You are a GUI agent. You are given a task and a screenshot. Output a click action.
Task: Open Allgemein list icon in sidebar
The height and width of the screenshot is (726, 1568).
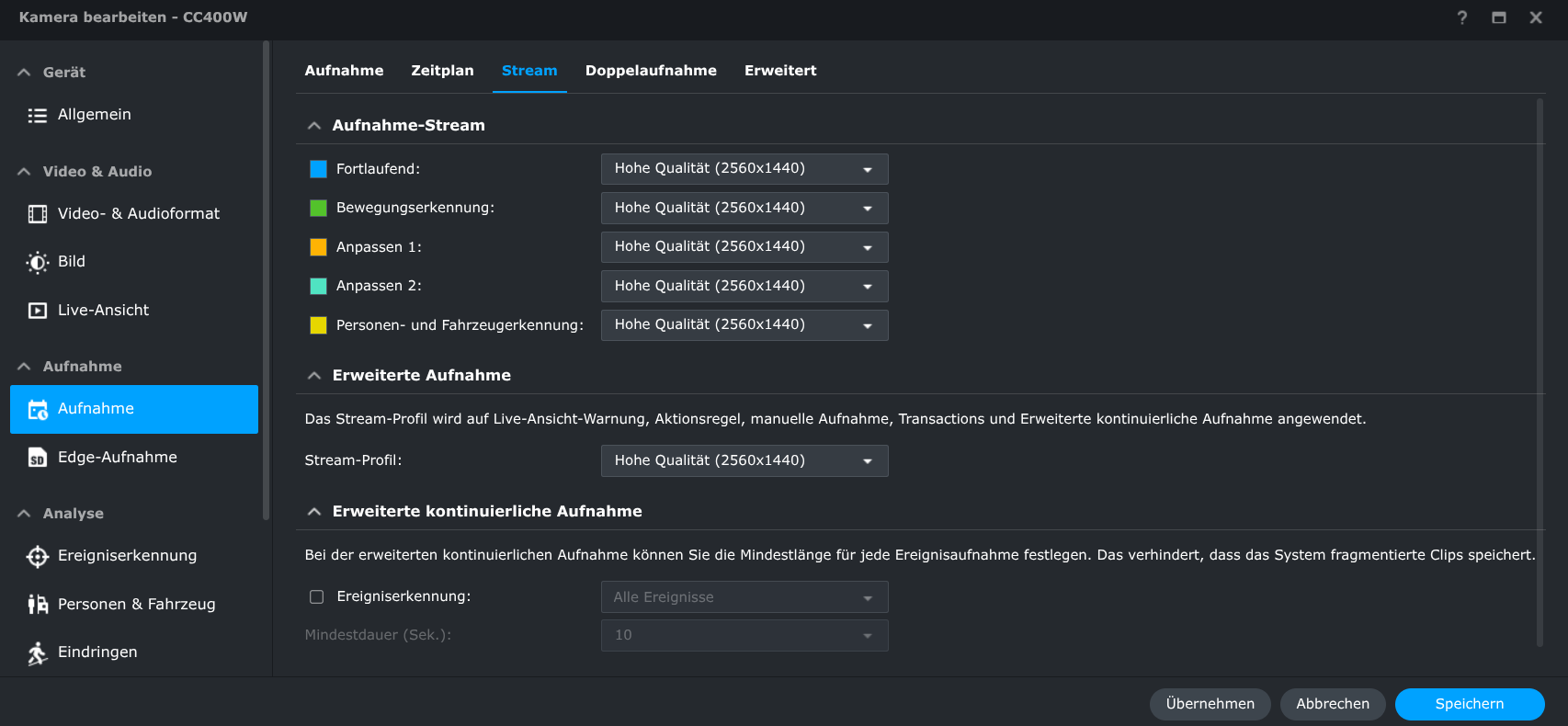click(x=37, y=115)
